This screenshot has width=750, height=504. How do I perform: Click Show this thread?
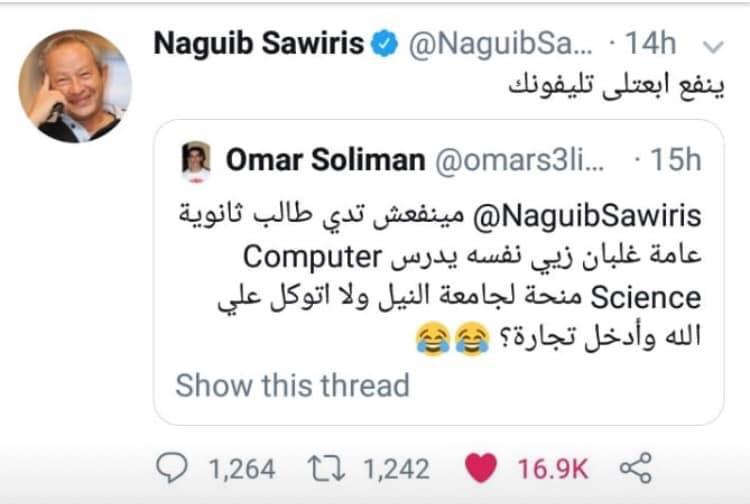click(x=292, y=385)
